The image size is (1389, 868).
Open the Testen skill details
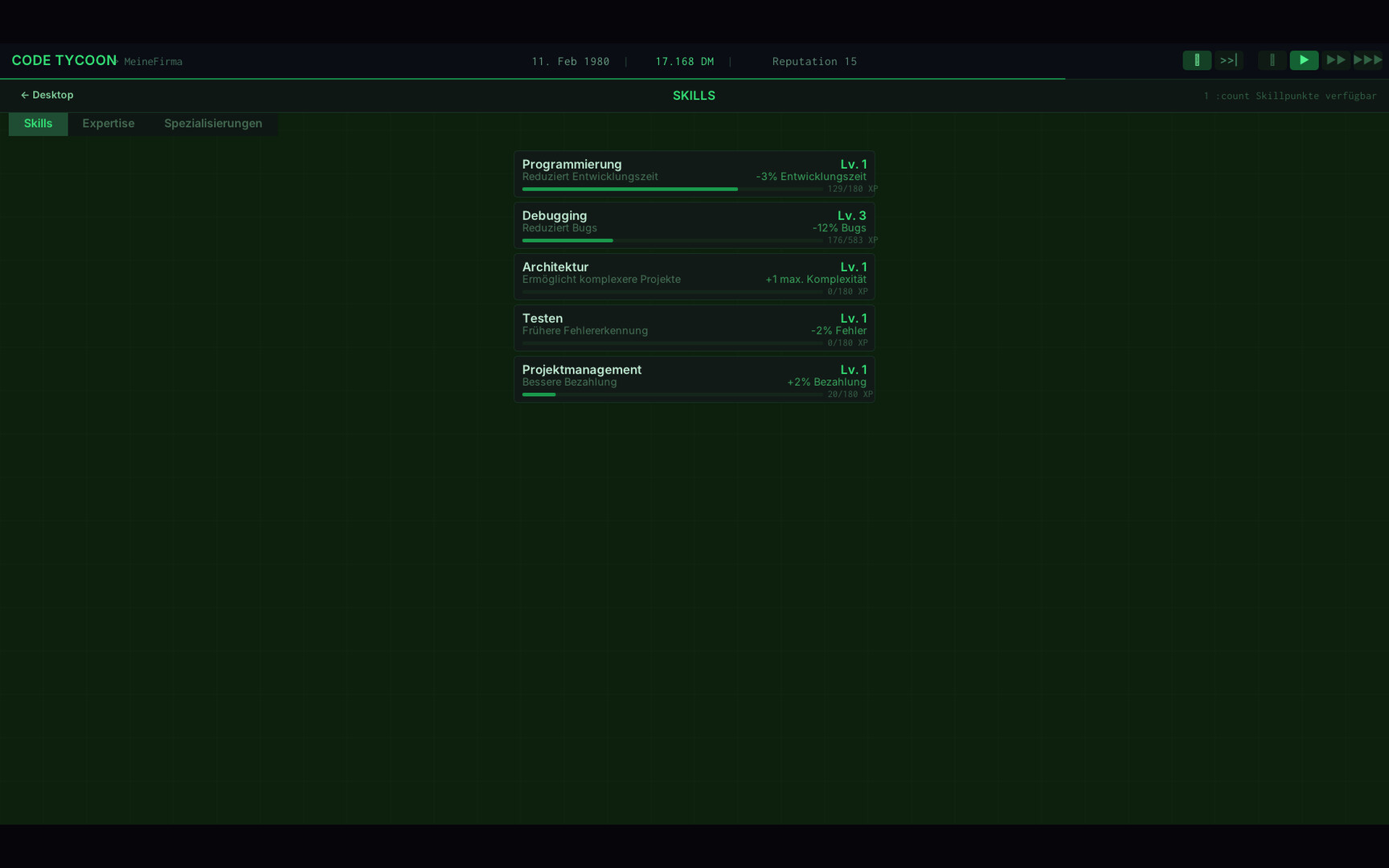[x=694, y=328]
